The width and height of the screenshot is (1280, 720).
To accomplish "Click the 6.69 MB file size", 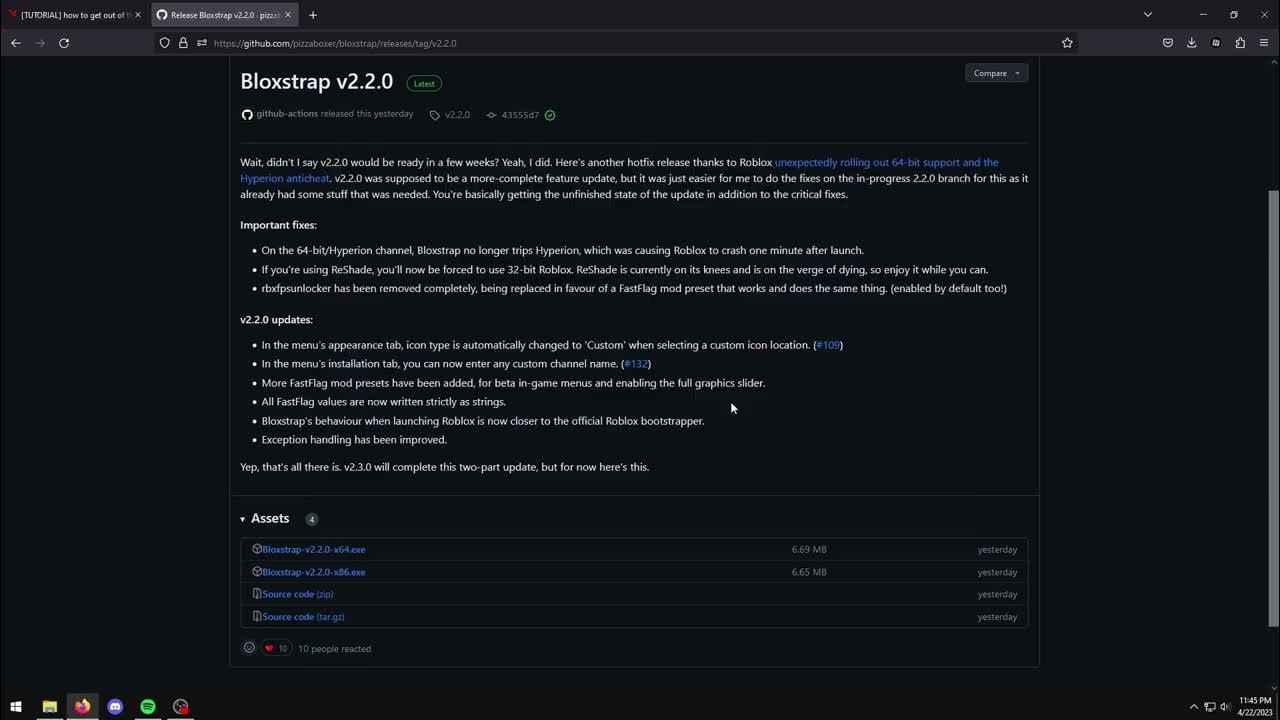I will [809, 549].
